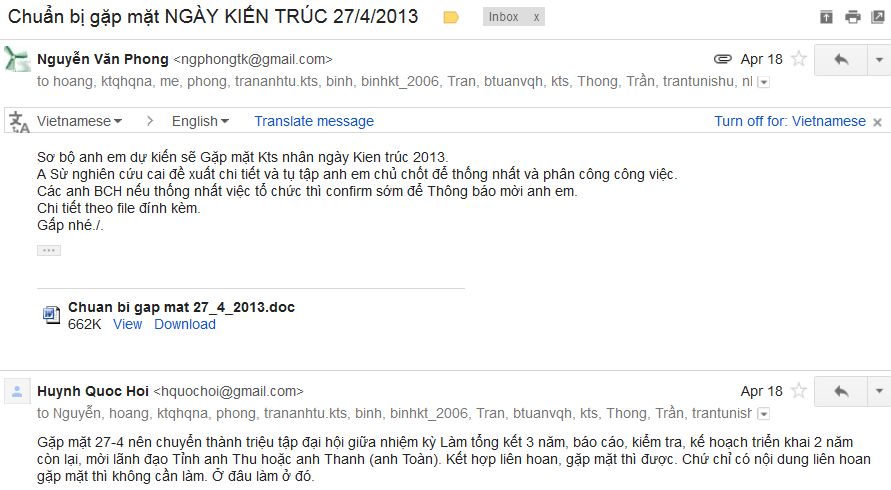Expand trimmed content ellipsis button

[x=49, y=250]
